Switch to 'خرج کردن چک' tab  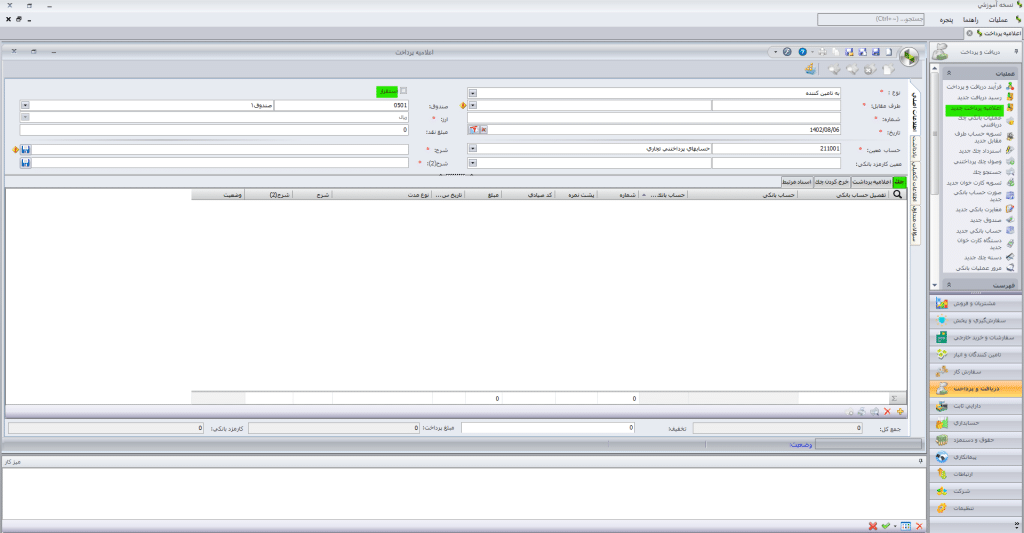click(x=832, y=182)
